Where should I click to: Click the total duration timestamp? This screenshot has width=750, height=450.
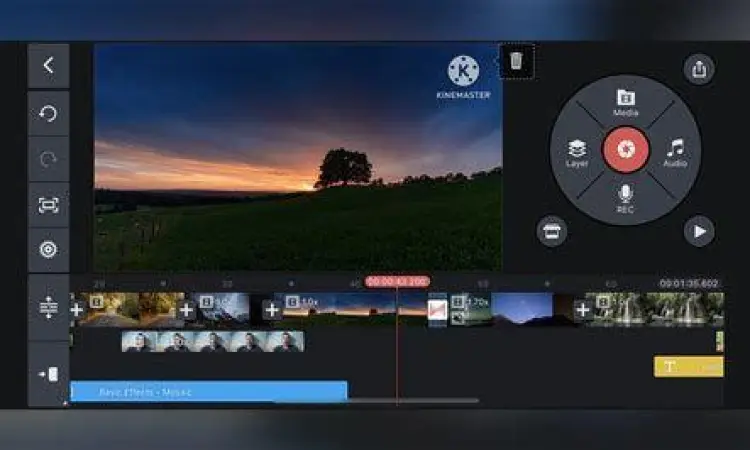click(689, 284)
